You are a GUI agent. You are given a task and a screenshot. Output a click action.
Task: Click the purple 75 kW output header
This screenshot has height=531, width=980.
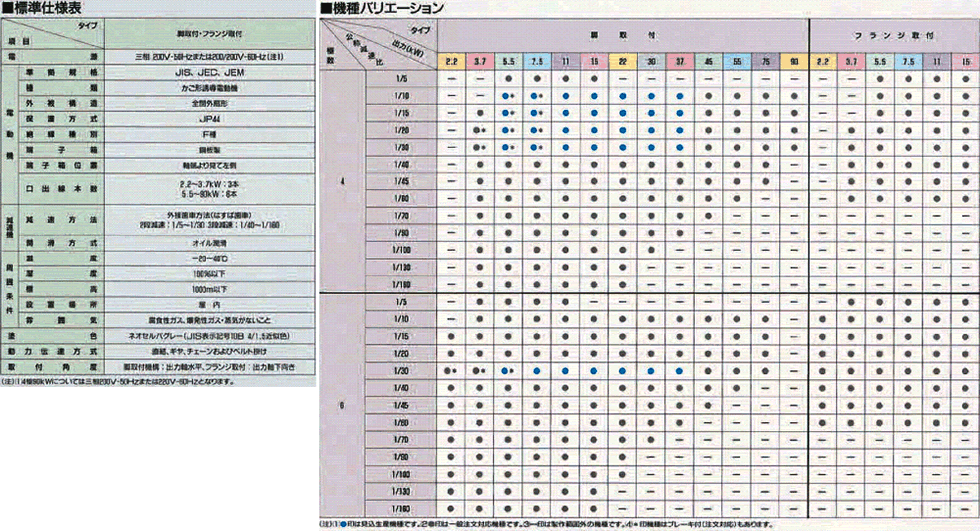coord(765,62)
